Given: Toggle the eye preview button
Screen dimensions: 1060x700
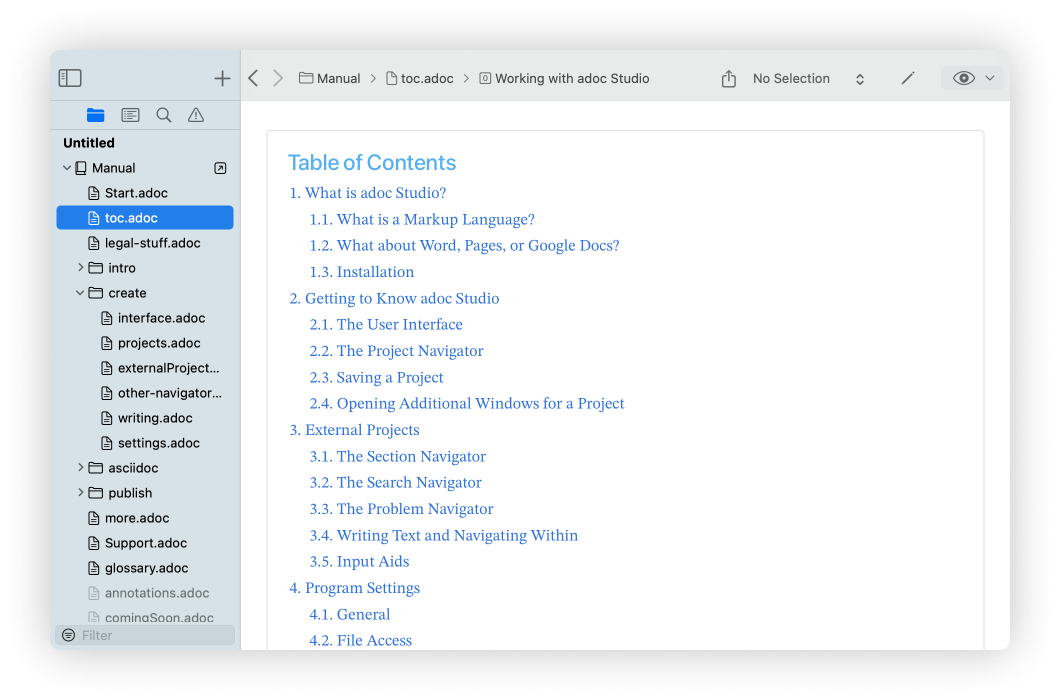Looking at the screenshot, I should coord(963,78).
